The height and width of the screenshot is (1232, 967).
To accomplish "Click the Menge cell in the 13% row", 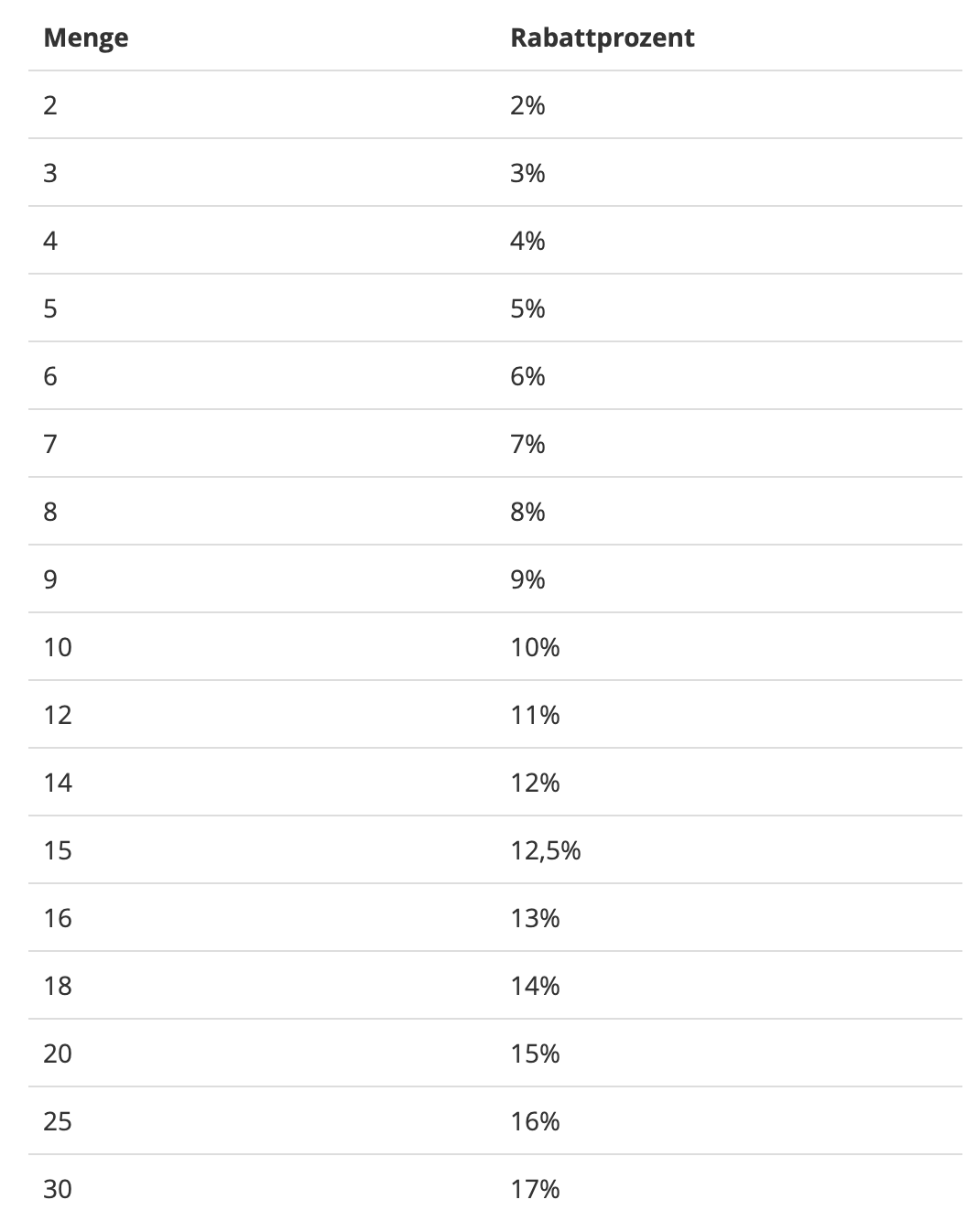I will tap(58, 918).
